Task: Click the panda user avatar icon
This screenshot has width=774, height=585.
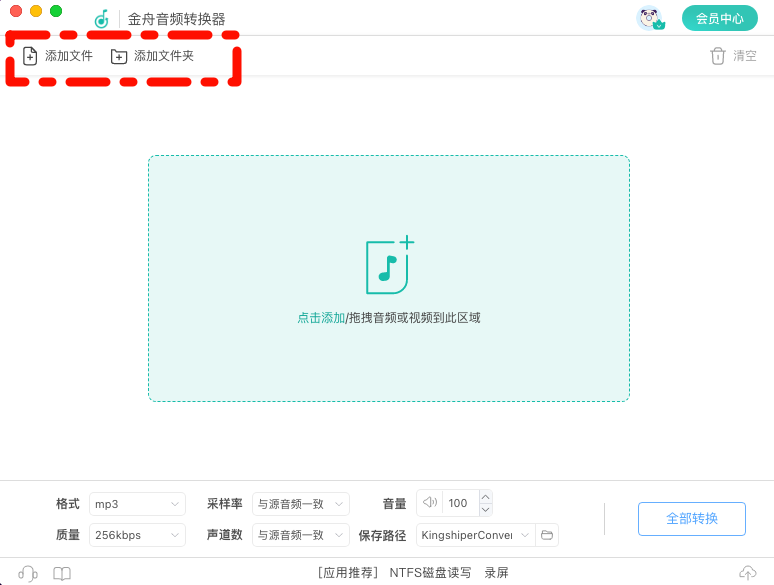Action: pos(650,18)
